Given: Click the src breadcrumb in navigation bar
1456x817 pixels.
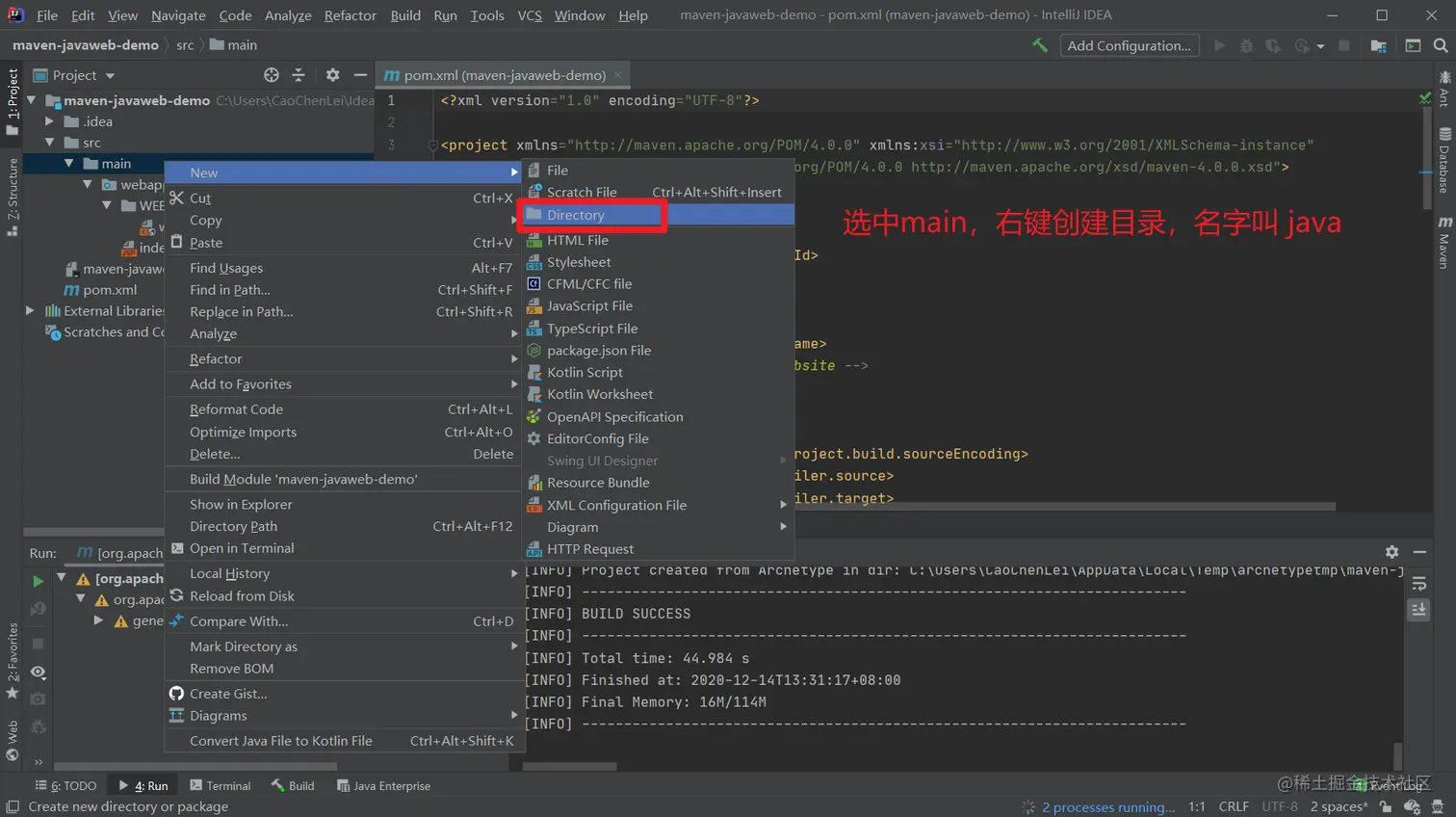Looking at the screenshot, I should click(185, 45).
